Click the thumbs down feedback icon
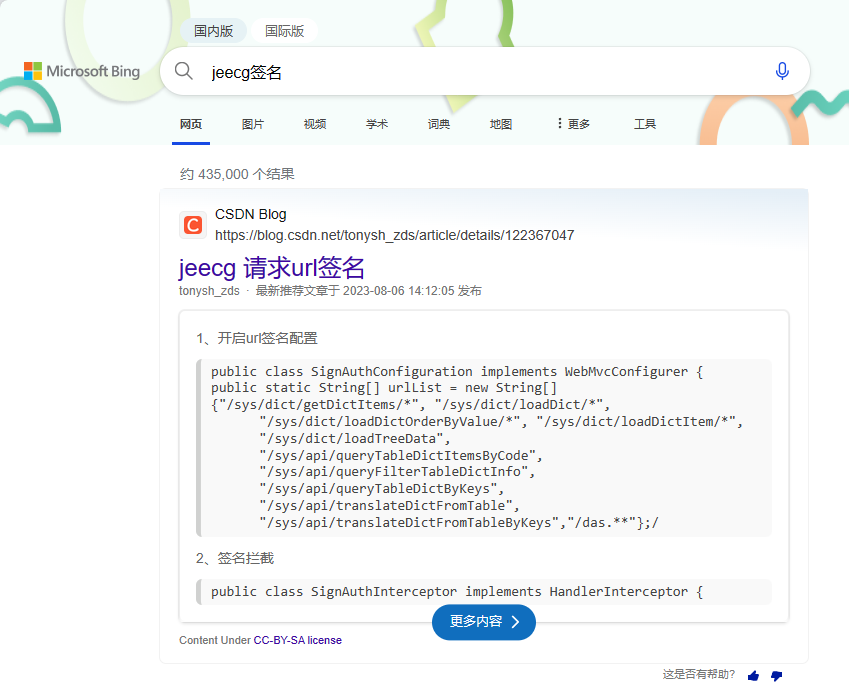This screenshot has height=695, width=849. pos(776,676)
